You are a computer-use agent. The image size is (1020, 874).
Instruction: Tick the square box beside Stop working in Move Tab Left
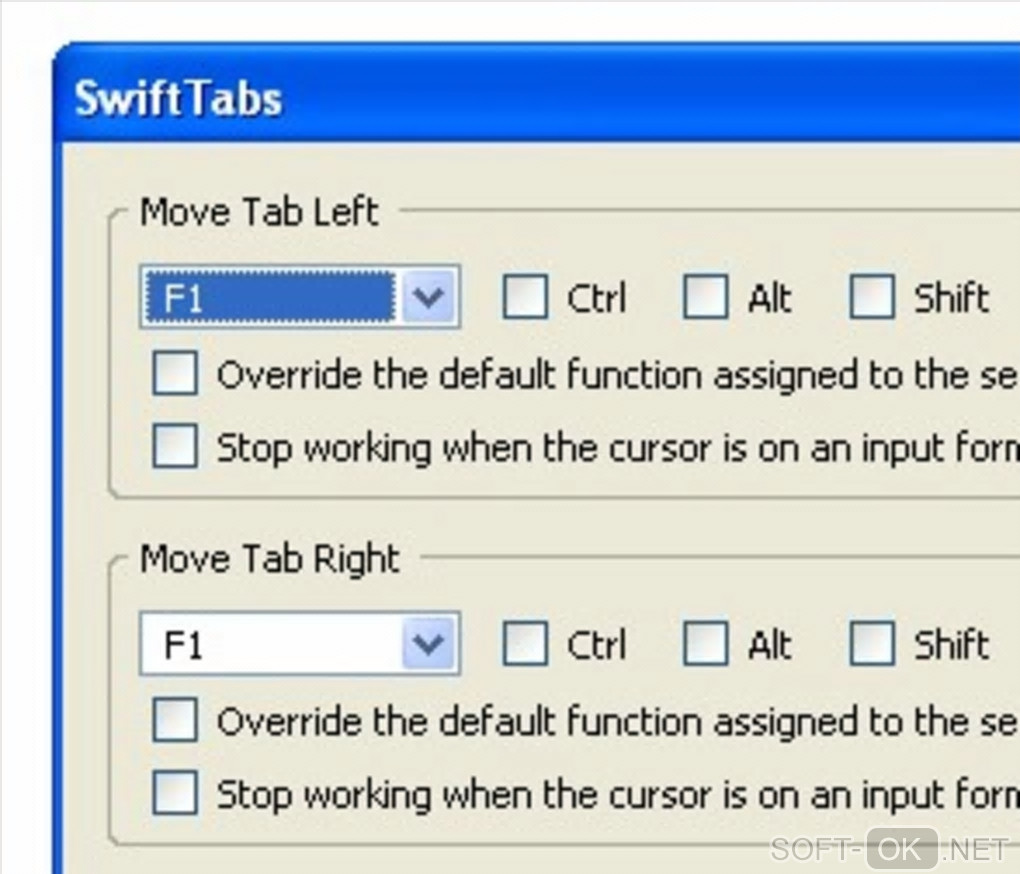[x=175, y=447]
